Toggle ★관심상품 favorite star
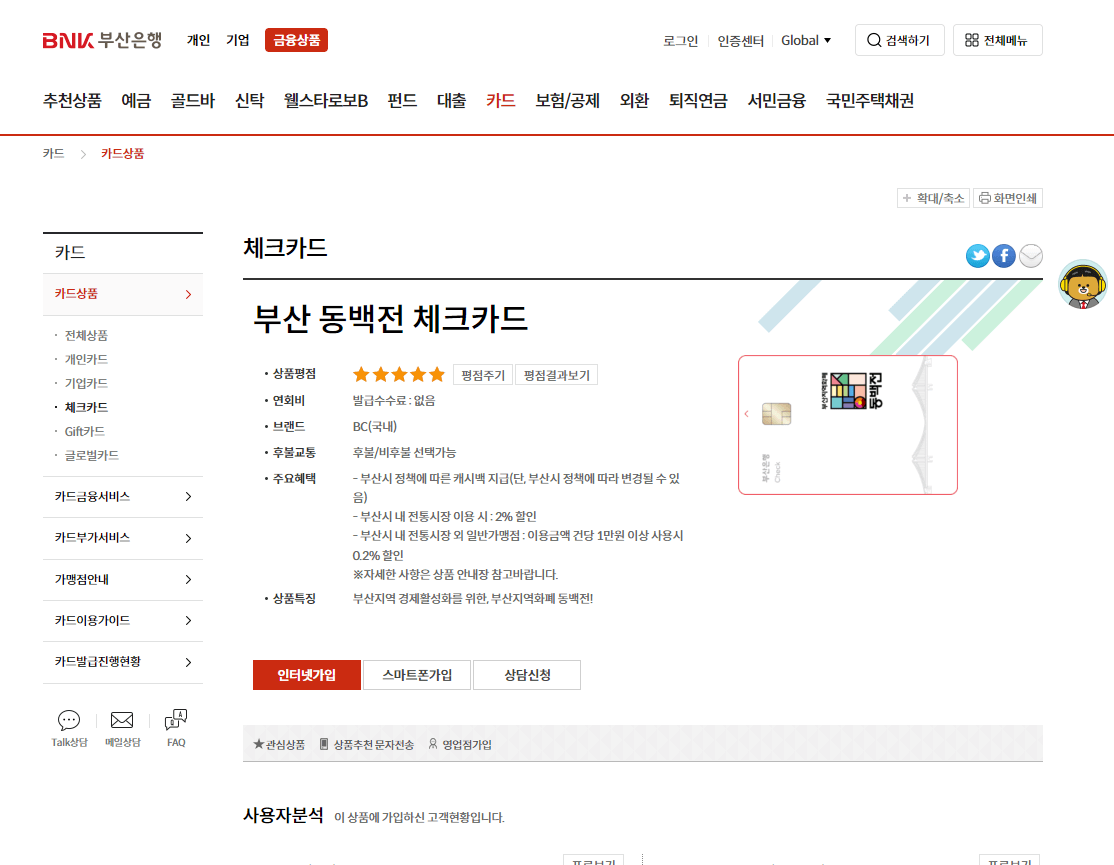 (x=276, y=744)
